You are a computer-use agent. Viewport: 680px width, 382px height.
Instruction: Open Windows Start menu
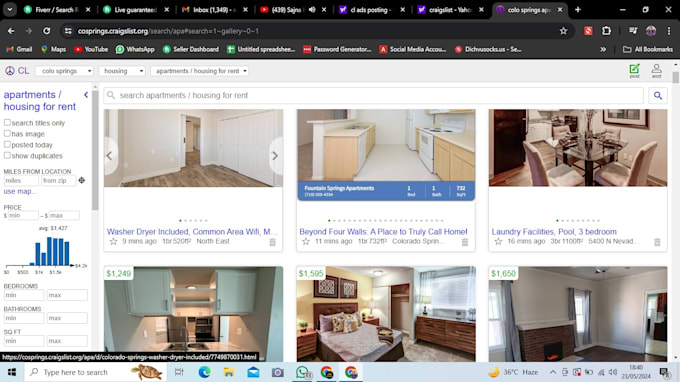12,372
